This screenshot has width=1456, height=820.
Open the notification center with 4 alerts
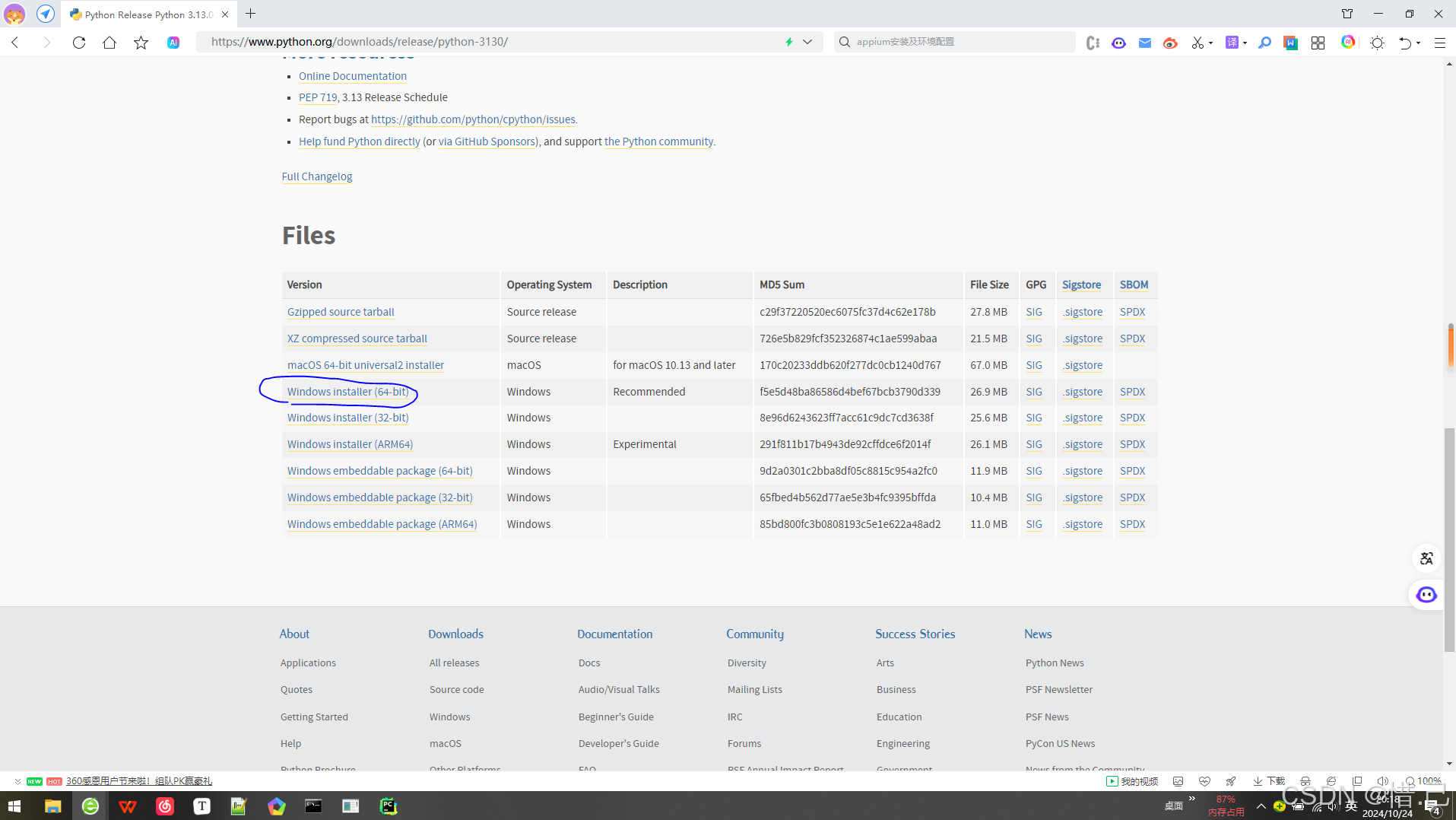pyautogui.click(x=1434, y=806)
